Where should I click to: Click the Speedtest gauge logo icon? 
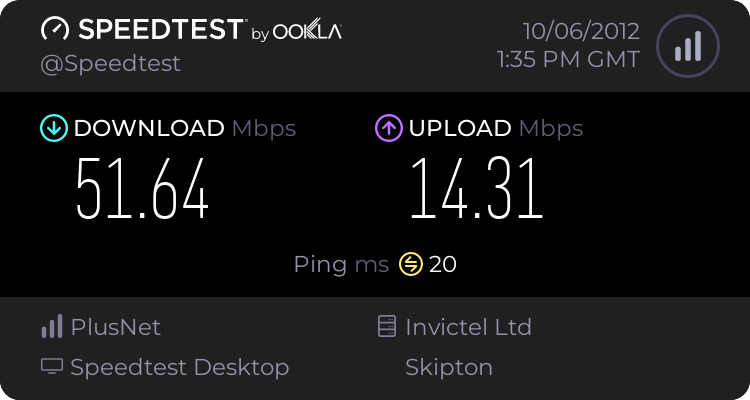[55, 29]
